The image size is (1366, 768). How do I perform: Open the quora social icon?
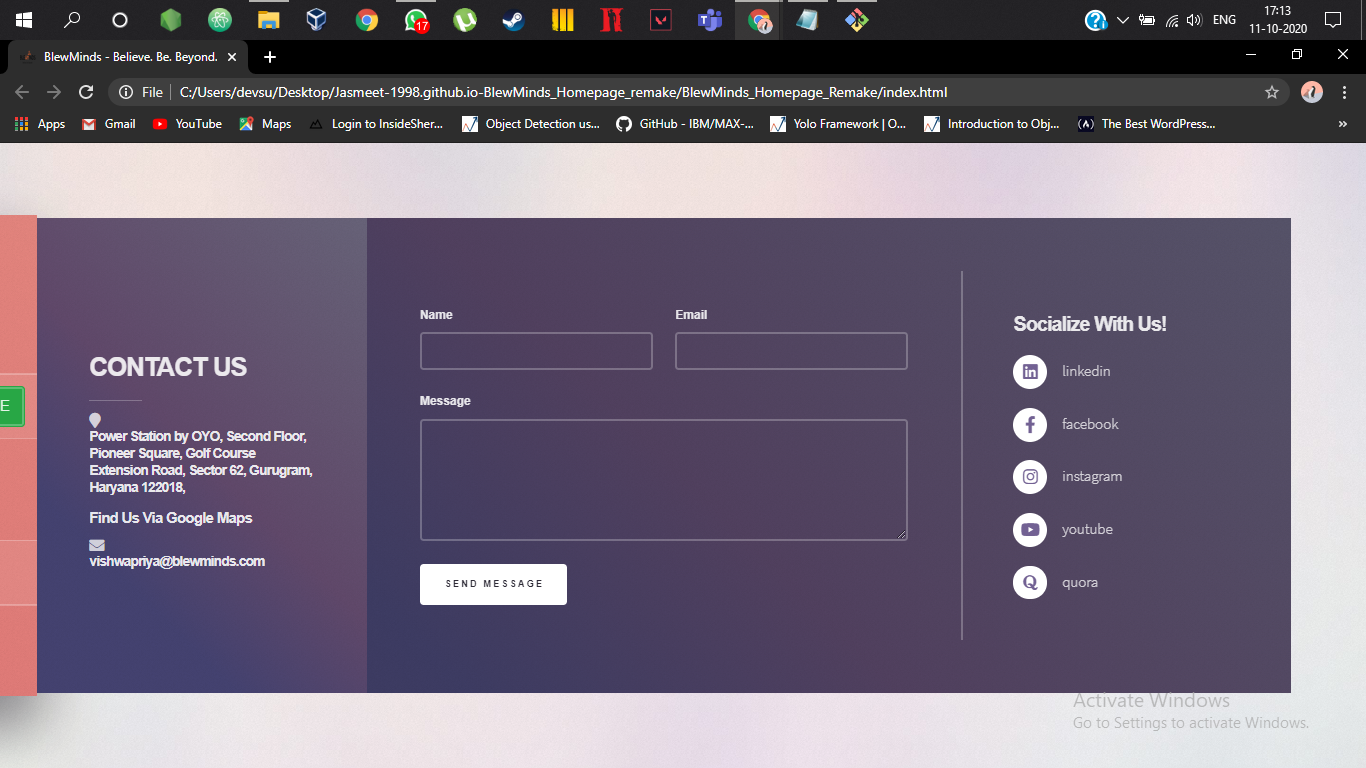click(x=1029, y=582)
